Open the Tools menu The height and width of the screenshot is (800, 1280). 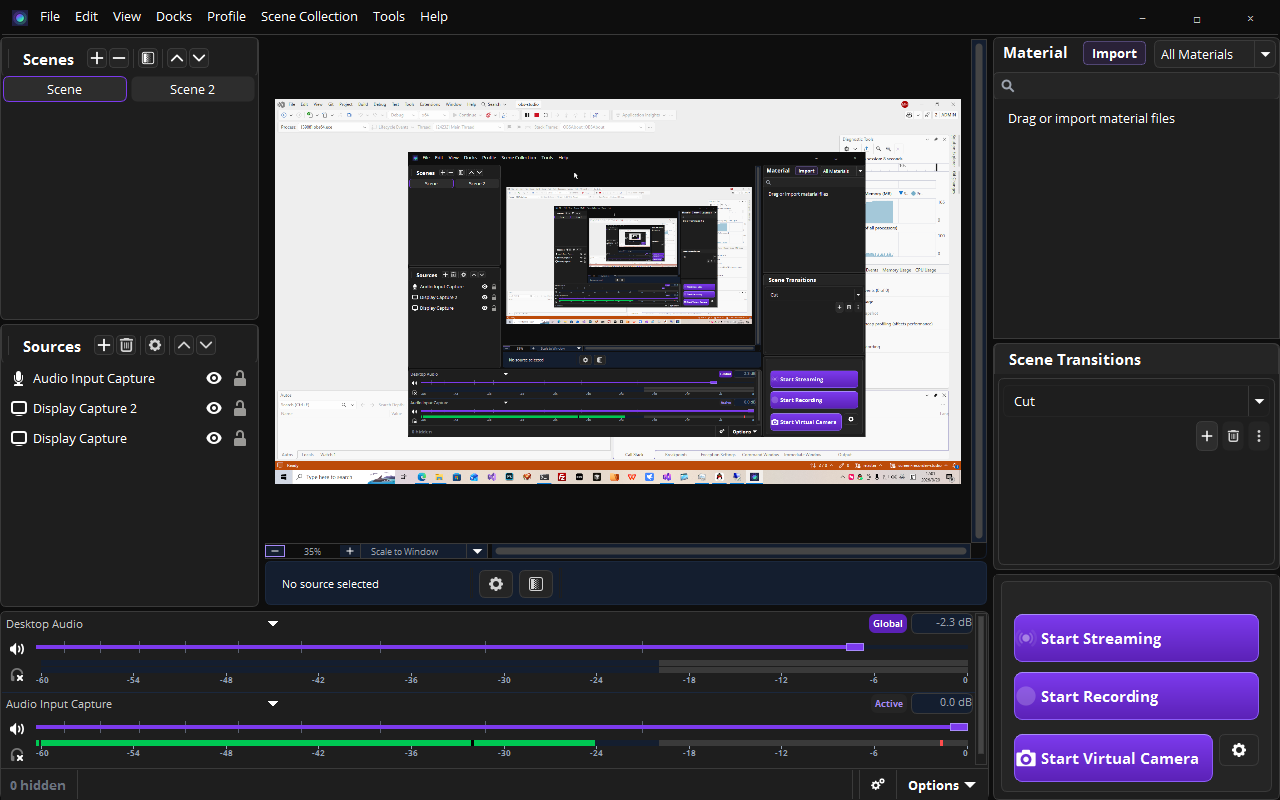click(x=389, y=17)
